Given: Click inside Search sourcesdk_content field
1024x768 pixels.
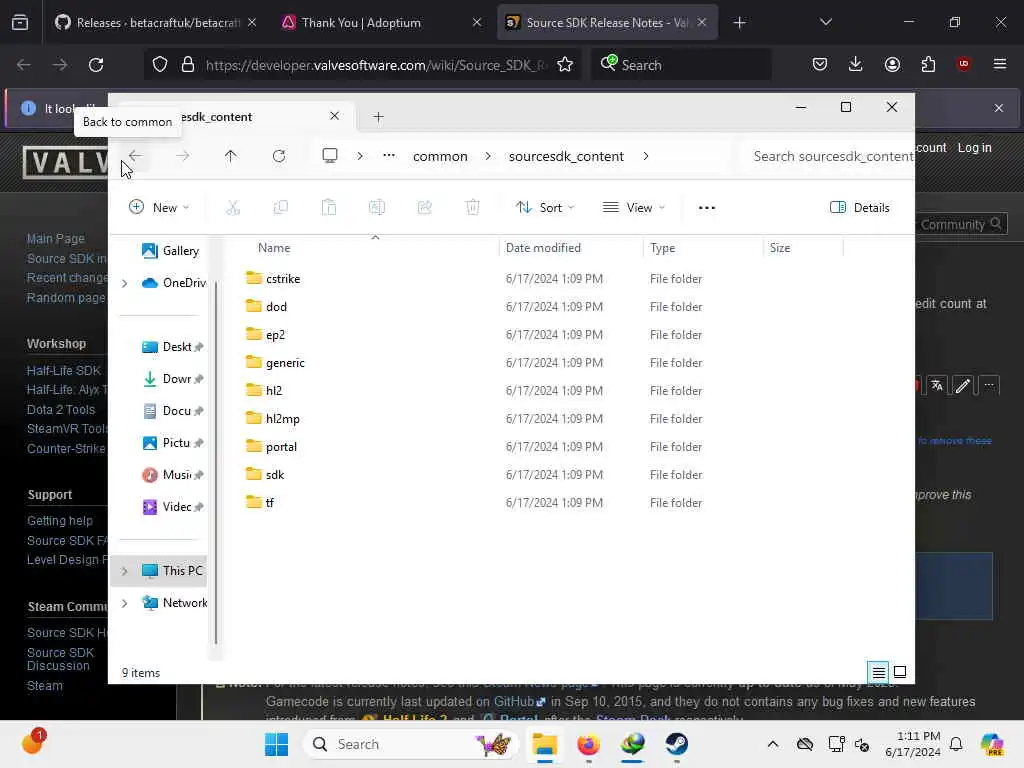Looking at the screenshot, I should (828, 156).
